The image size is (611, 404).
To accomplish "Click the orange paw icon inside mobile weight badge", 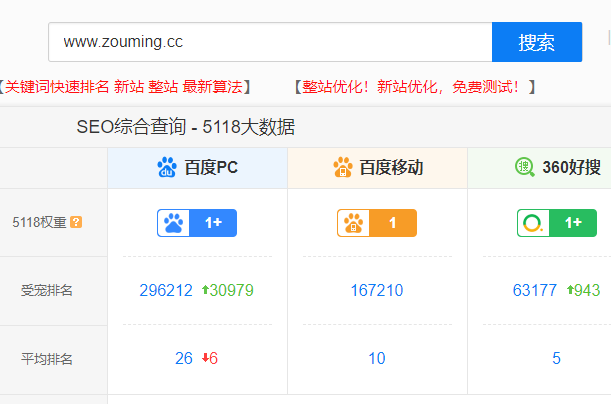I will click(353, 223).
